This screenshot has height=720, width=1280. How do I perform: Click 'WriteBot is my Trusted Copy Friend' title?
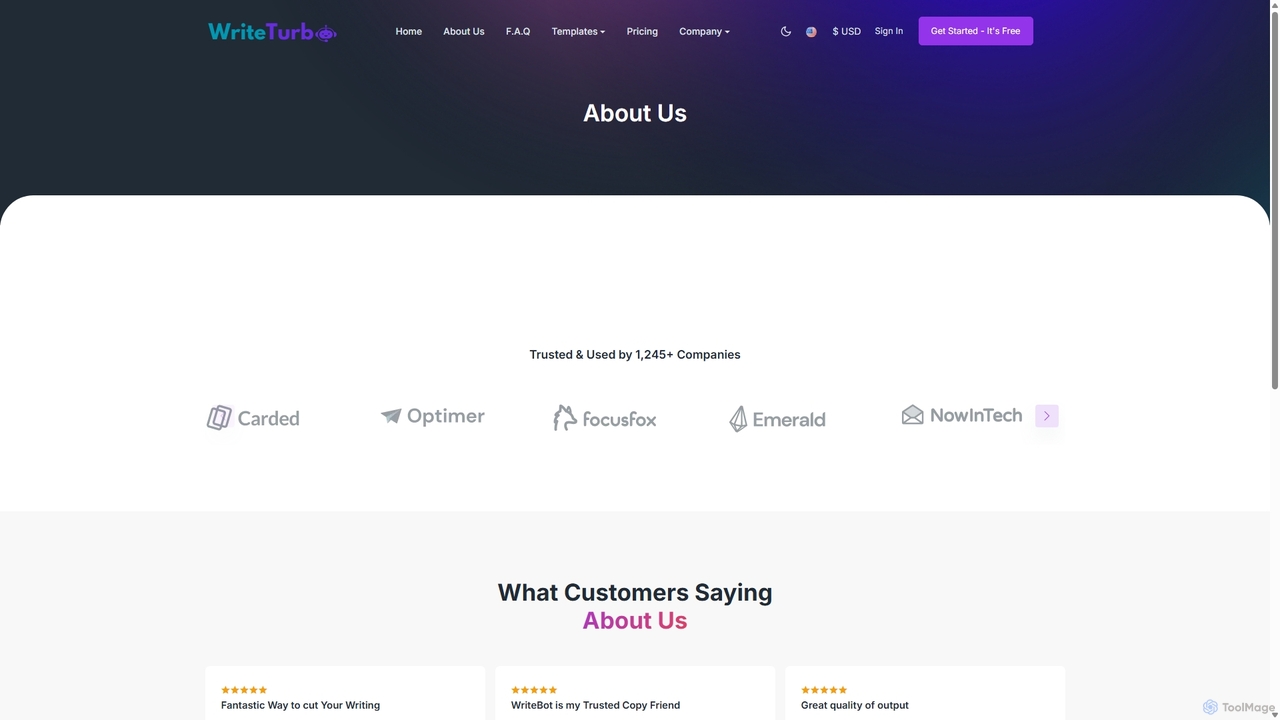[x=595, y=705]
